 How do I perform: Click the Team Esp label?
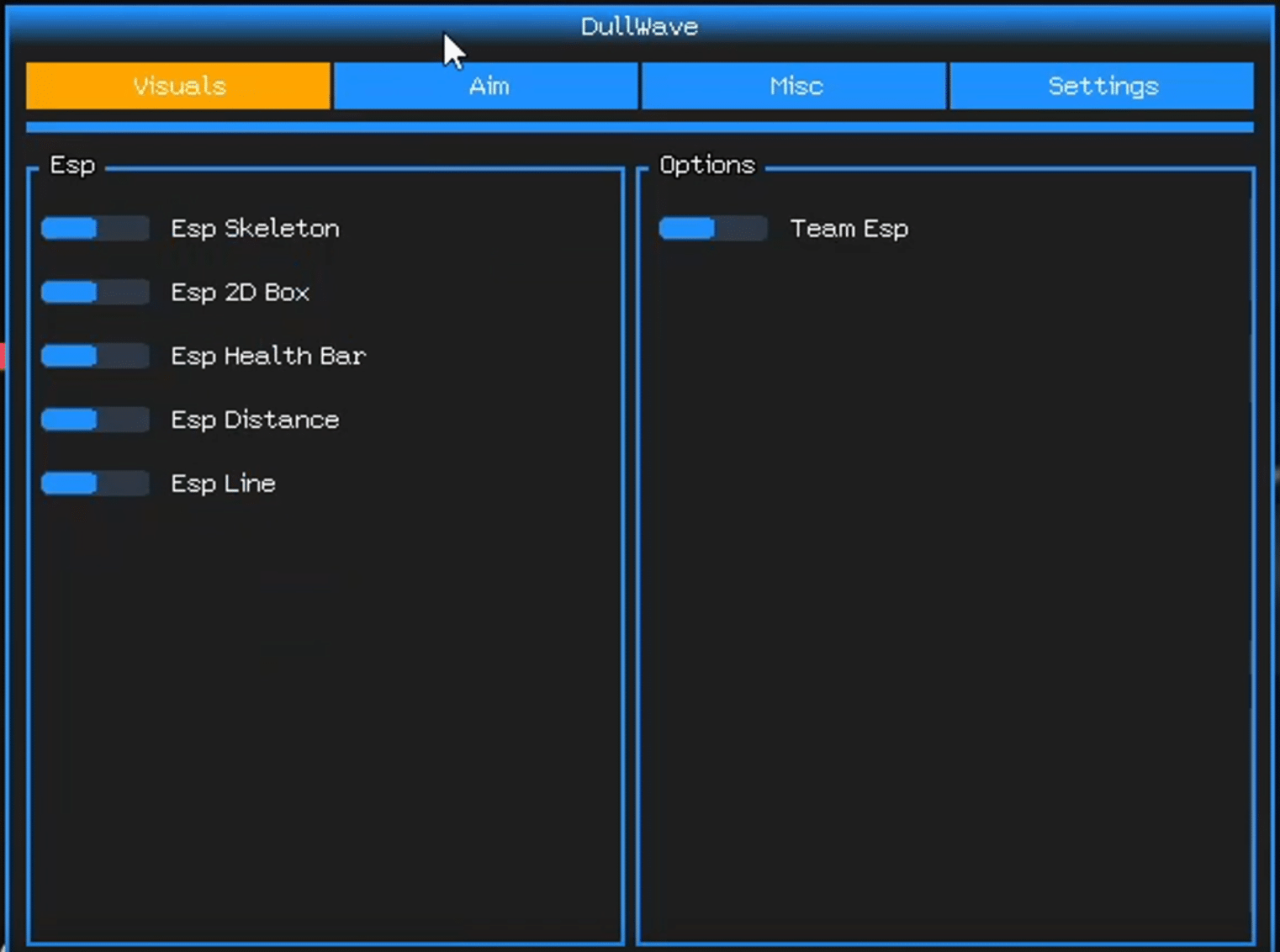tap(849, 230)
